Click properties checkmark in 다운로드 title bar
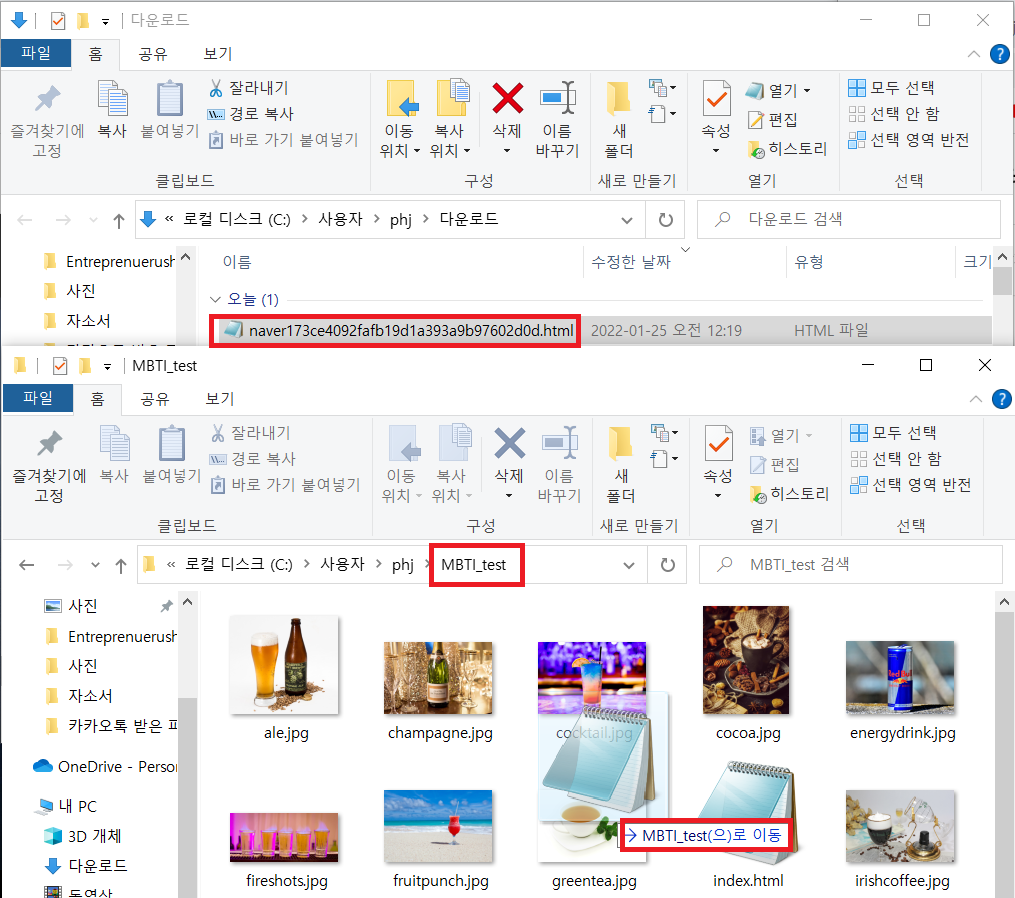This screenshot has height=898, width=1015. (x=58, y=21)
